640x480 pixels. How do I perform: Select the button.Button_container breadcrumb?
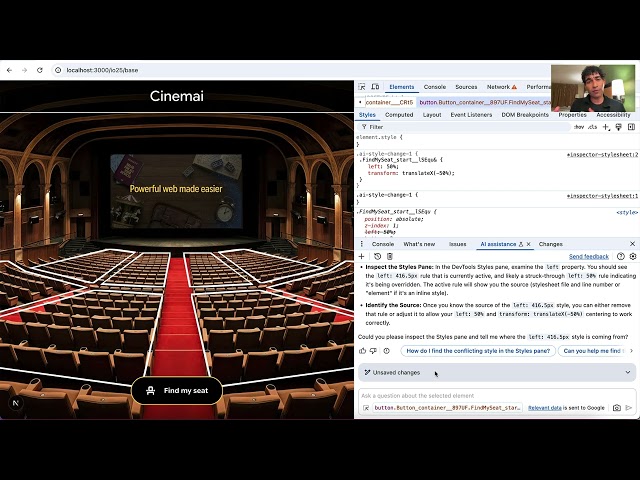click(485, 102)
